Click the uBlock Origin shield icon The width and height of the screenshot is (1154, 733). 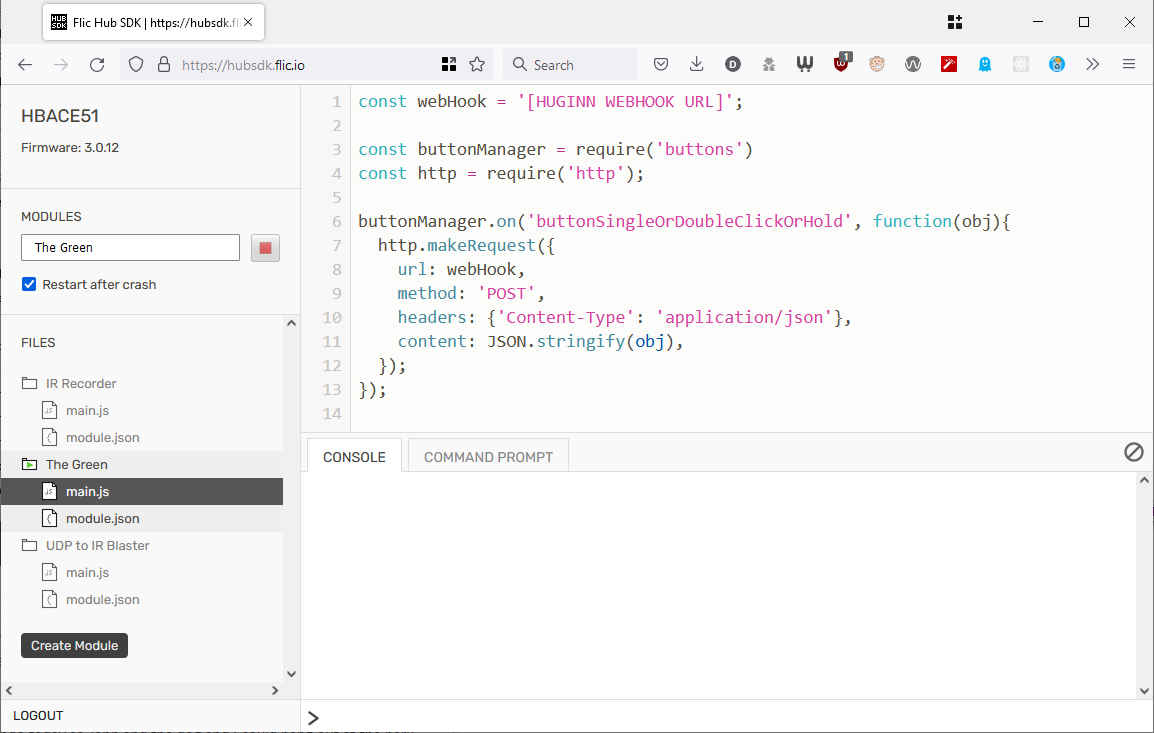tap(842, 65)
